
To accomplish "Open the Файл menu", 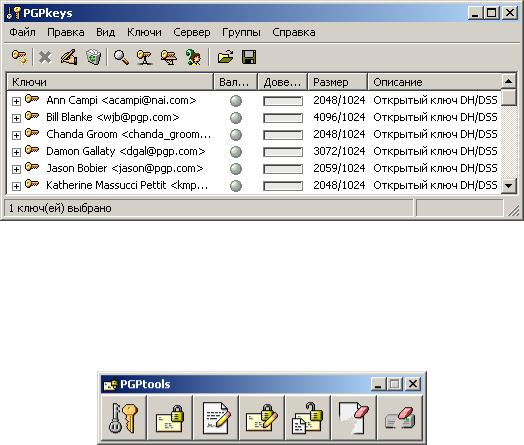I will click(x=22, y=32).
